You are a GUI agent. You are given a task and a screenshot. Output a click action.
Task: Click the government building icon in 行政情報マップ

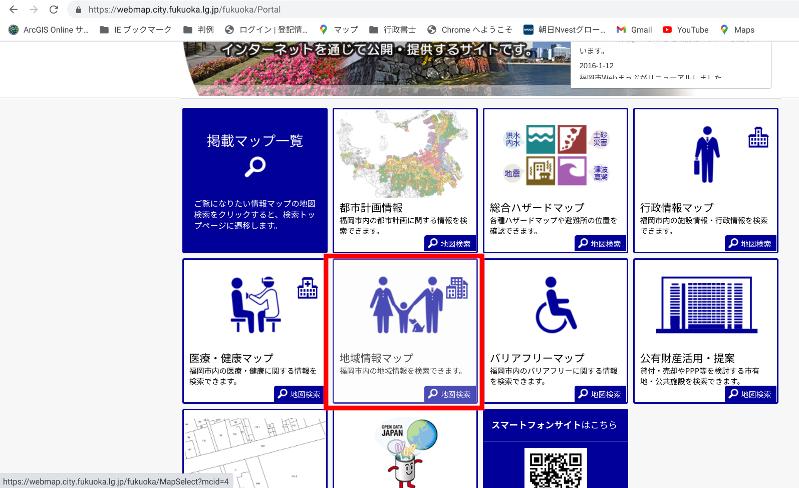point(758,138)
